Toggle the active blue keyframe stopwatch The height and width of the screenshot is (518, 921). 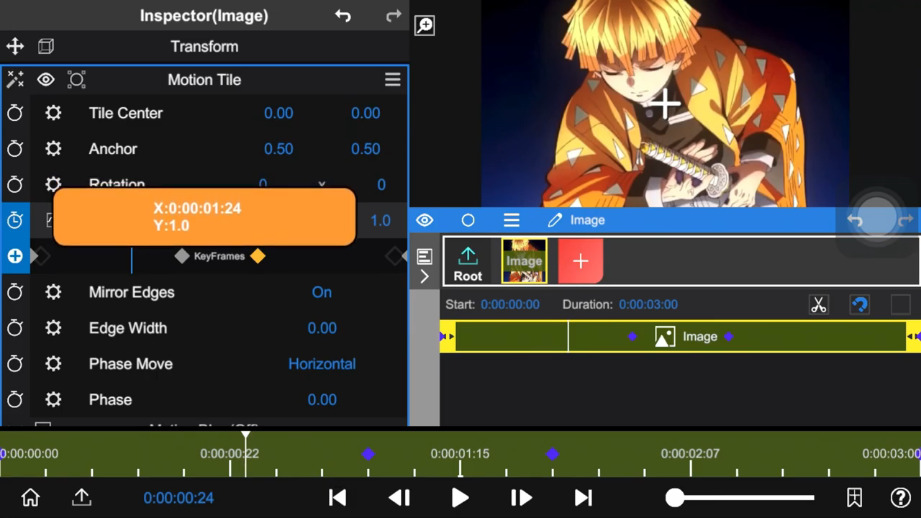click(15, 220)
